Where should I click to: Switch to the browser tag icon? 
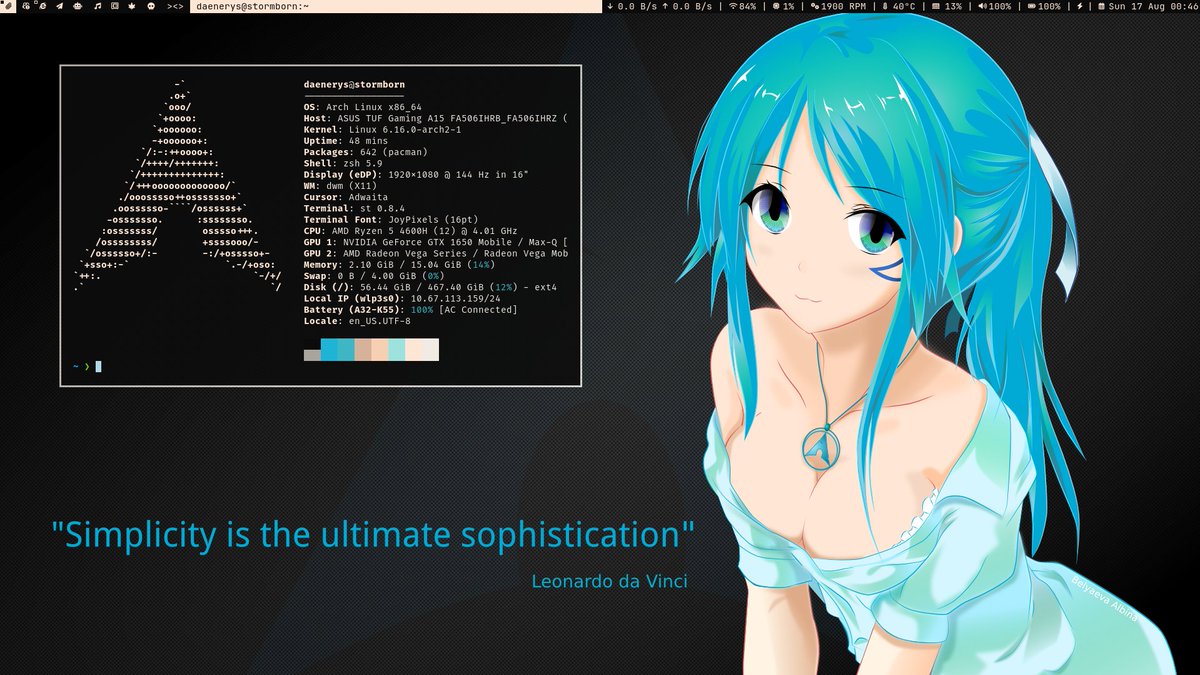(43, 6)
